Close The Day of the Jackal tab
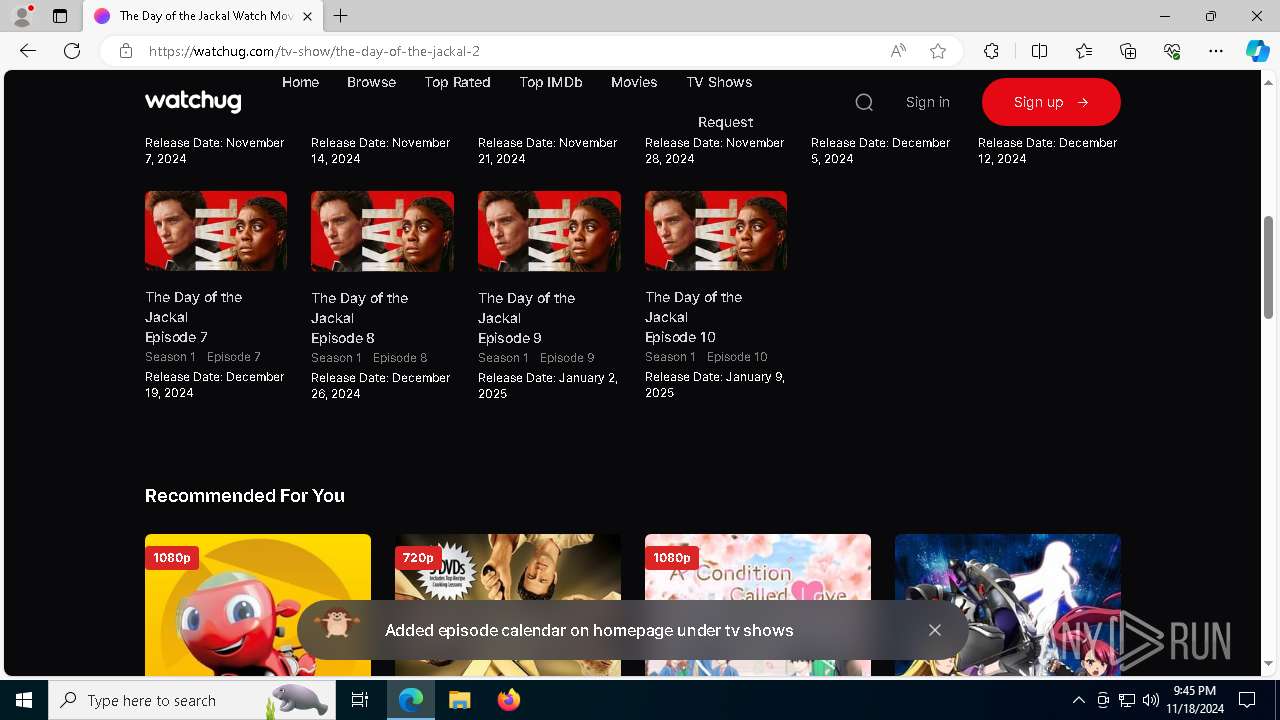1280x720 pixels. click(308, 16)
